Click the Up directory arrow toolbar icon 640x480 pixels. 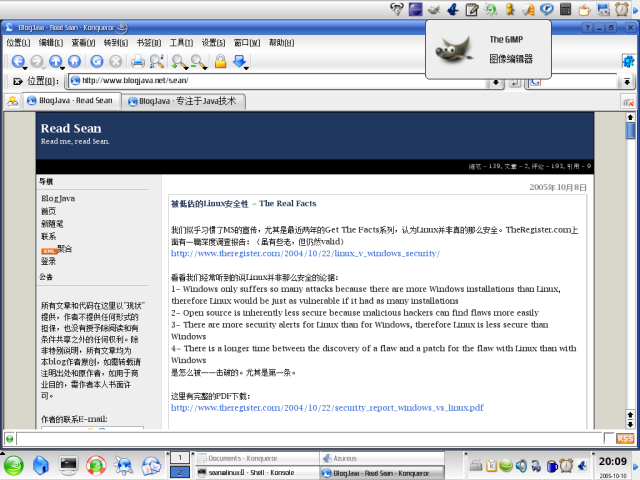[55, 61]
